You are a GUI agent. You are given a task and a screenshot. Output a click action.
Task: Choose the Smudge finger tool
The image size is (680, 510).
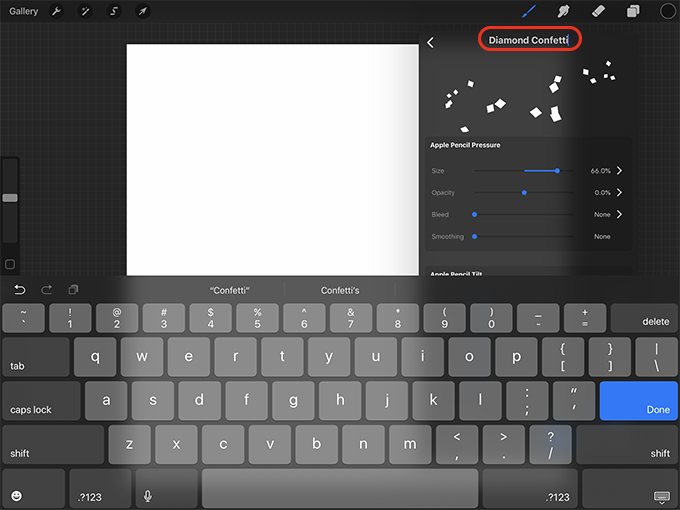pyautogui.click(x=563, y=11)
